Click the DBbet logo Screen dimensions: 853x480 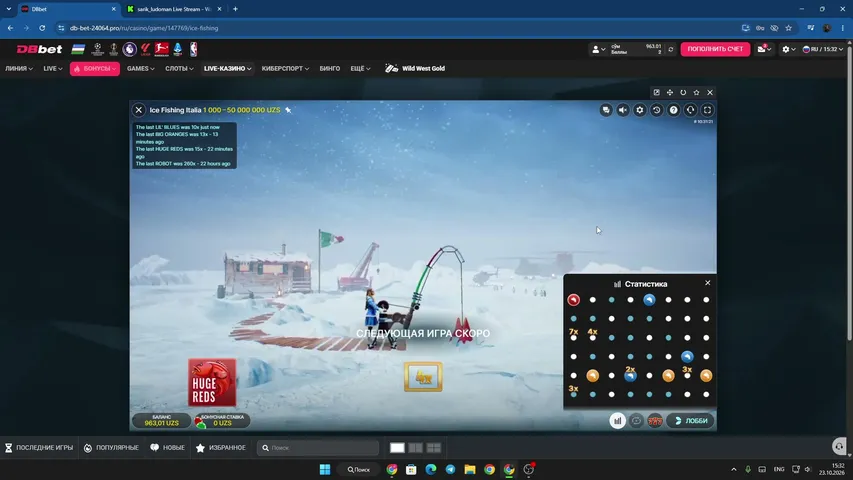coord(39,49)
